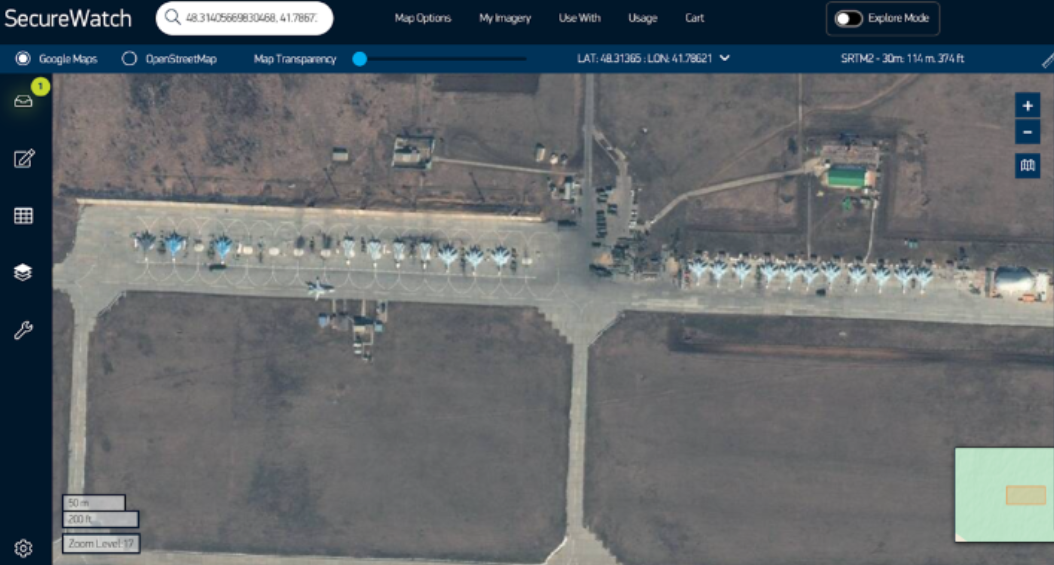The width and height of the screenshot is (1054, 565).
Task: Open the table grid sidebar icon
Action: 23,215
